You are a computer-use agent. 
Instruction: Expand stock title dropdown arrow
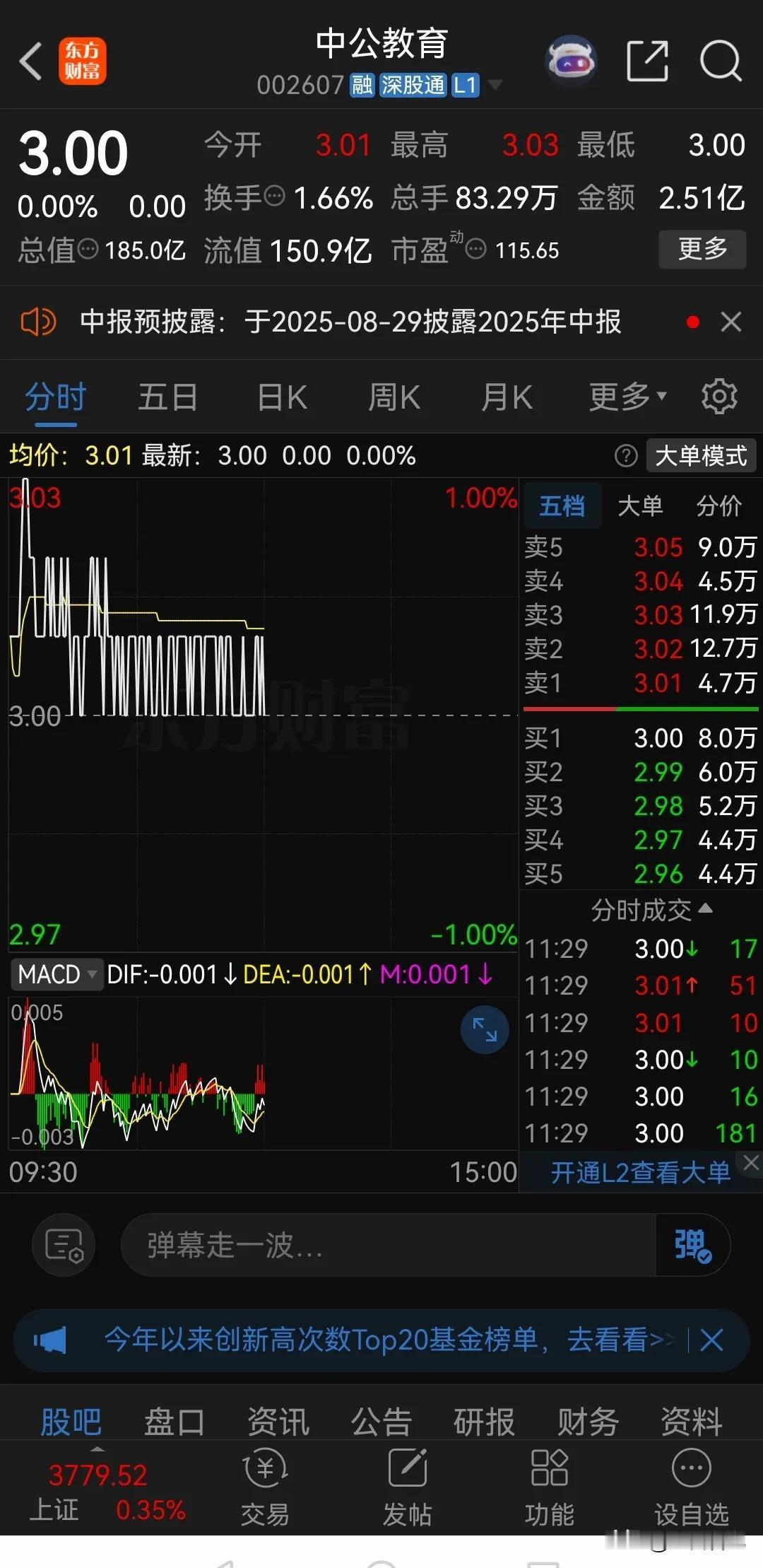point(495,85)
